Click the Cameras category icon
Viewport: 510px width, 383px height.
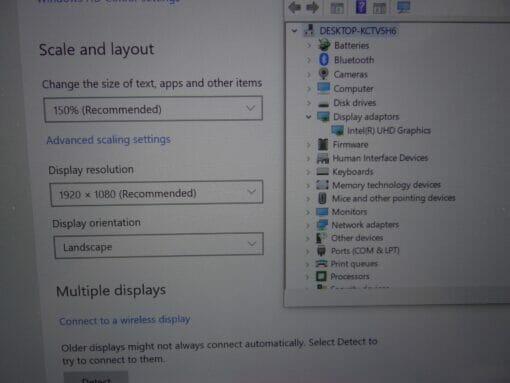click(x=323, y=74)
